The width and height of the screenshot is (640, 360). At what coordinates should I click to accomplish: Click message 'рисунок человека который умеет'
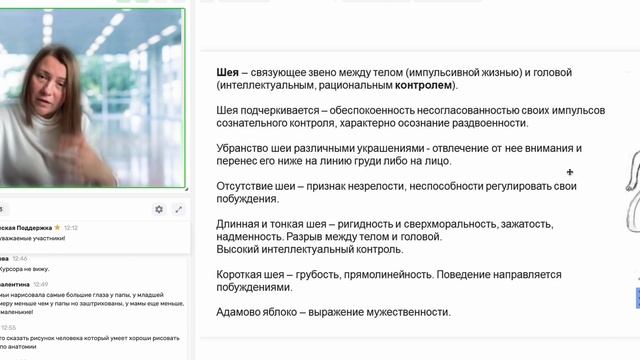click(x=90, y=342)
